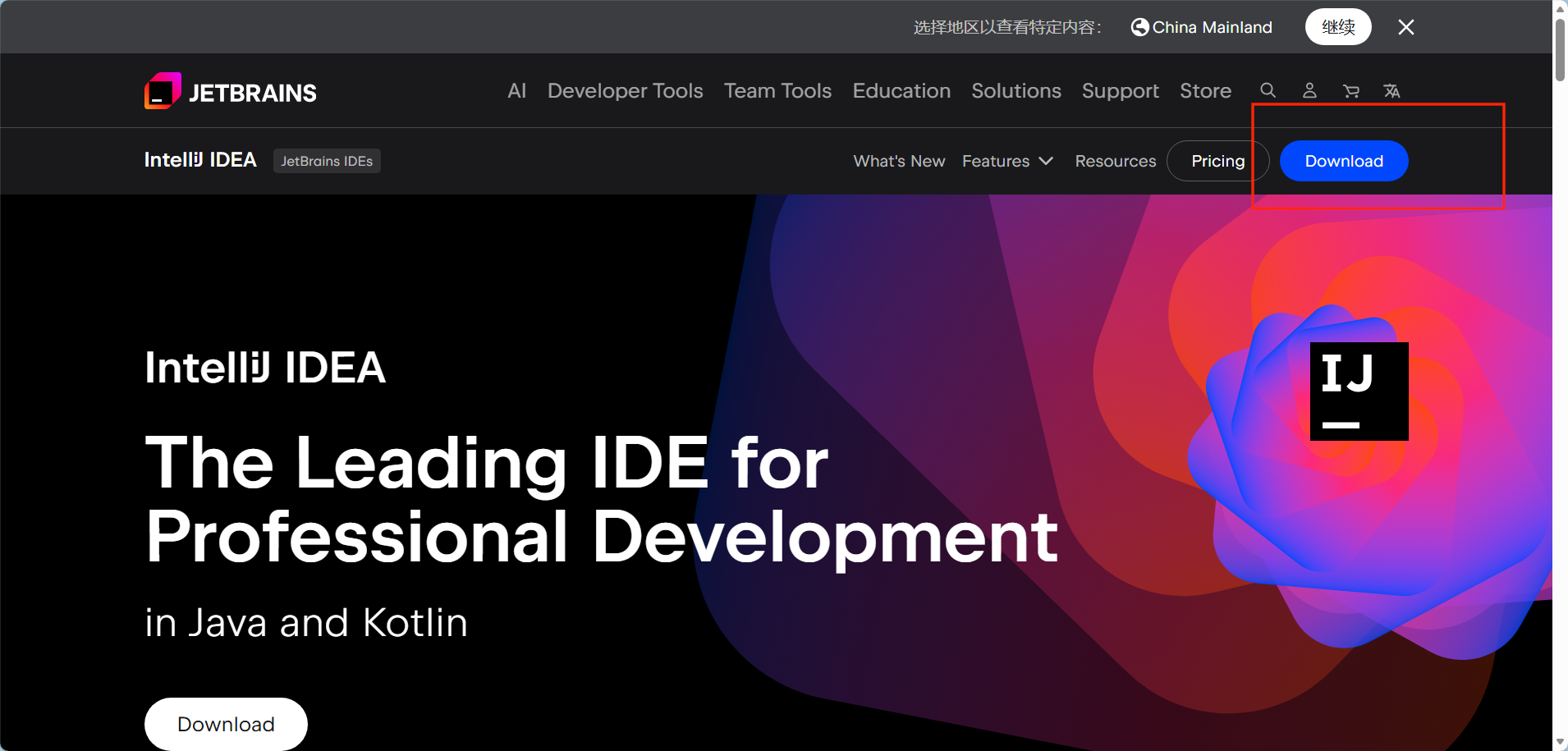Open the shopping cart icon
1568x751 pixels.
tap(1350, 90)
